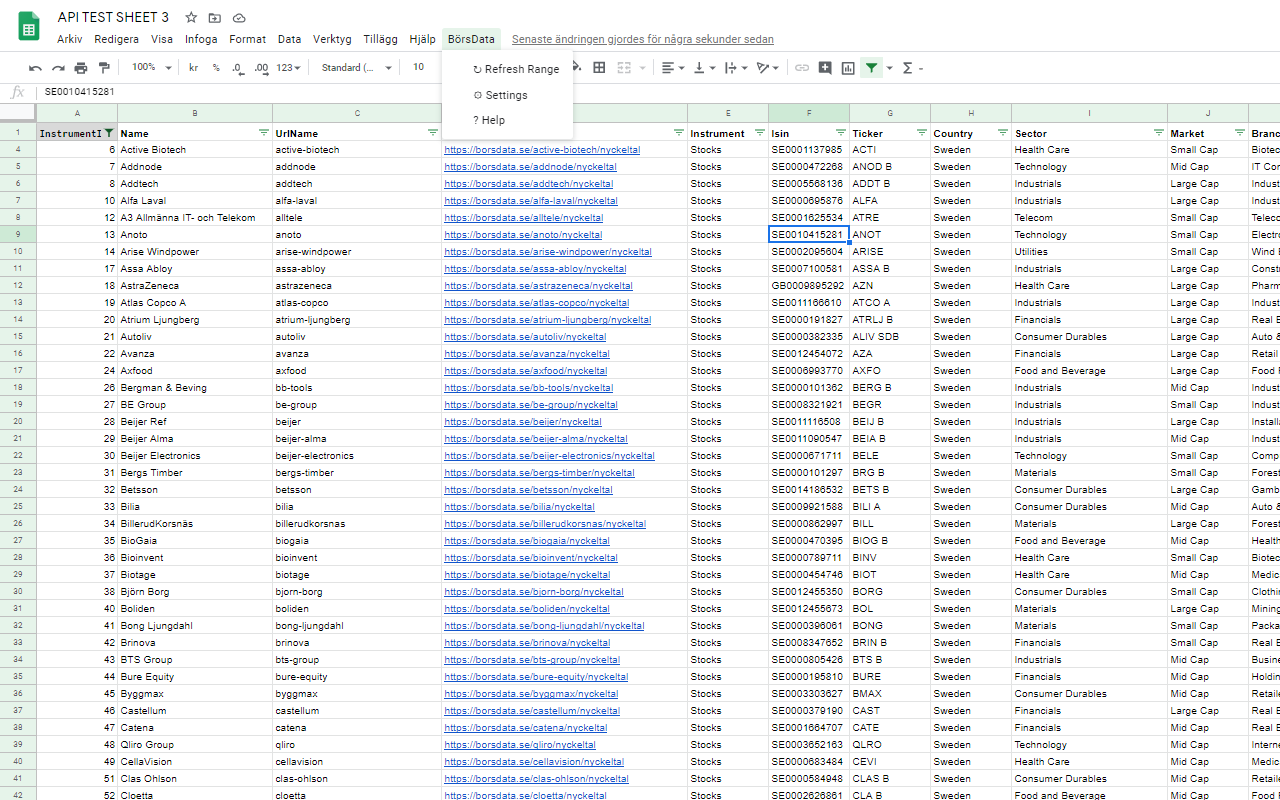Open the active filter on InstrumentId column
Viewport: 1280px width, 800px height.
point(109,133)
